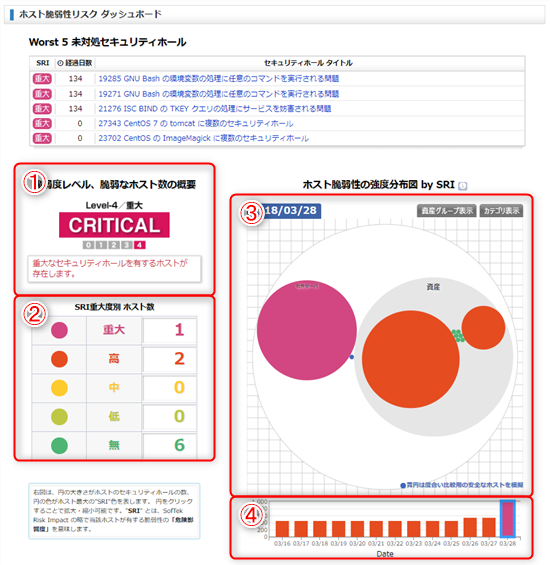Click the green 無 circle in host count table
The height and width of the screenshot is (565, 550).
[x=59, y=446]
